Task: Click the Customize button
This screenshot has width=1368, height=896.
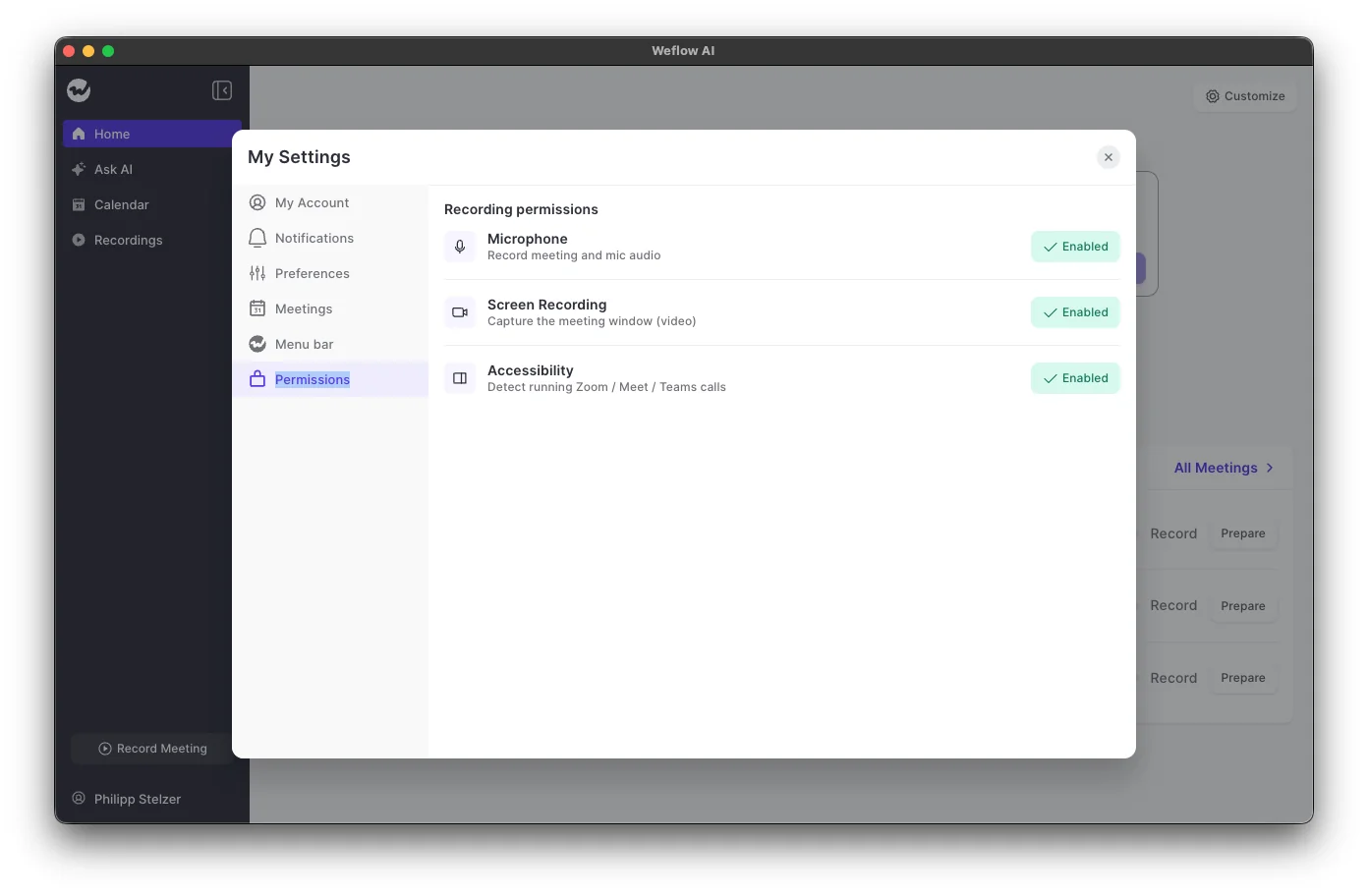Action: click(x=1245, y=96)
